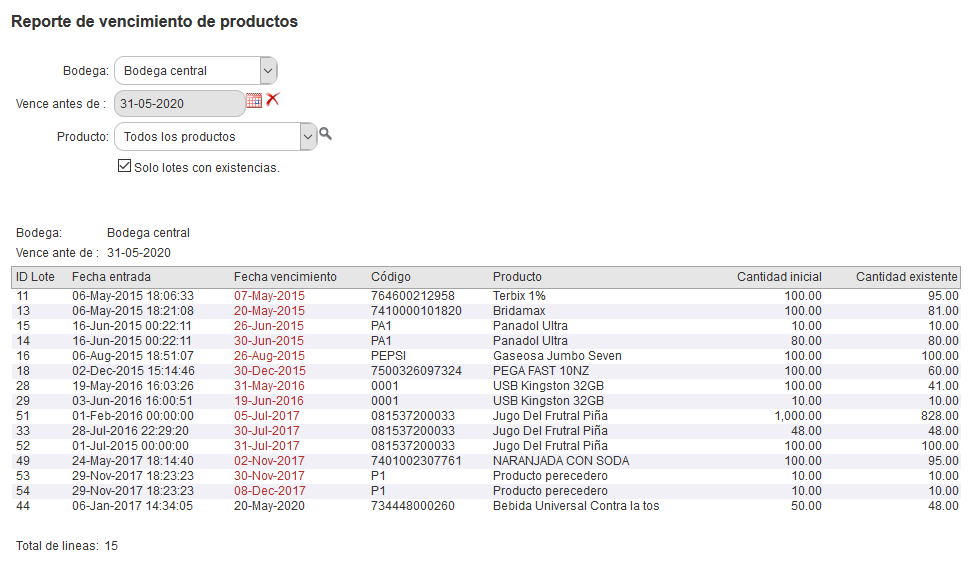Select the Terbix 1% row
The image size is (975, 563).
tap(519, 296)
